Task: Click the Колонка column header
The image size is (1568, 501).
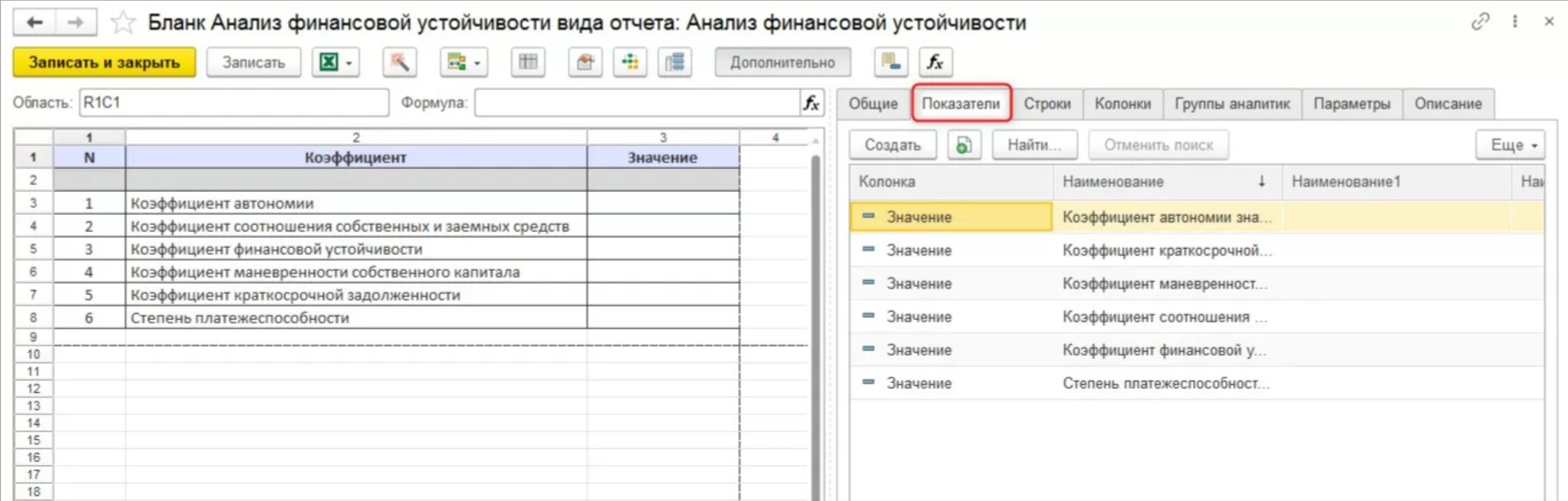Action: (951, 182)
